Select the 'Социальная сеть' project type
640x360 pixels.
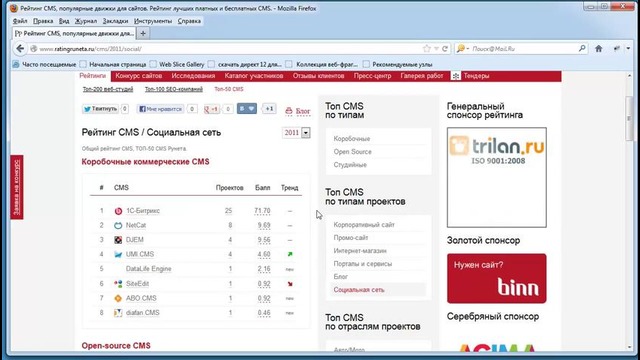(359, 290)
